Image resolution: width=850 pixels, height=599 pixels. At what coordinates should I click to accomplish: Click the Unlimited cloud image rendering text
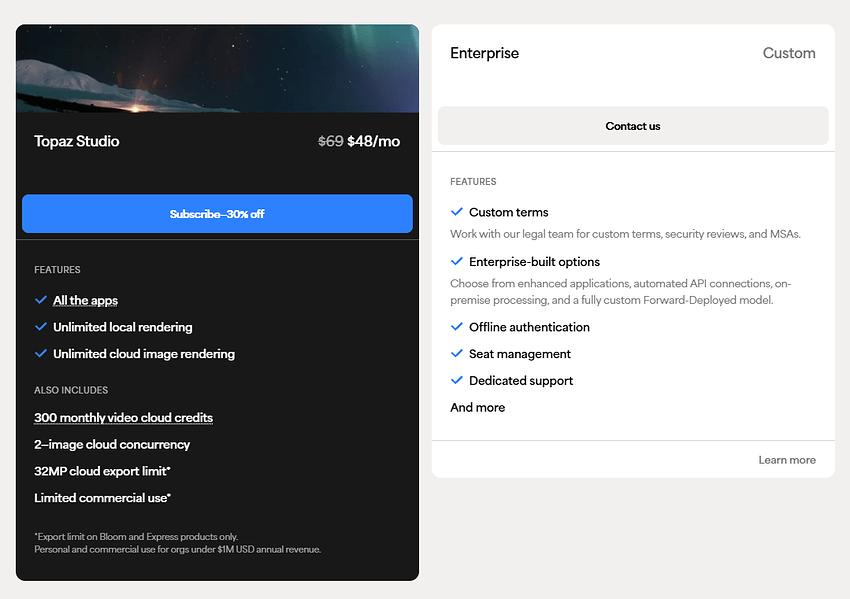click(x=144, y=354)
